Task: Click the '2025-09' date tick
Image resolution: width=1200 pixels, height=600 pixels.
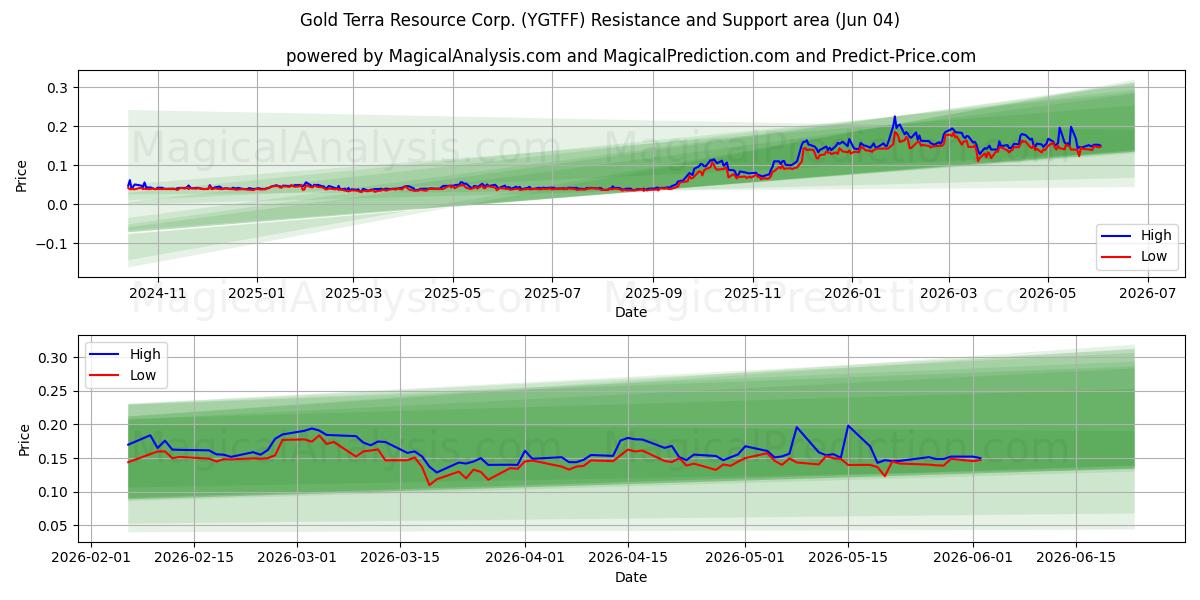Action: pyautogui.click(x=653, y=293)
